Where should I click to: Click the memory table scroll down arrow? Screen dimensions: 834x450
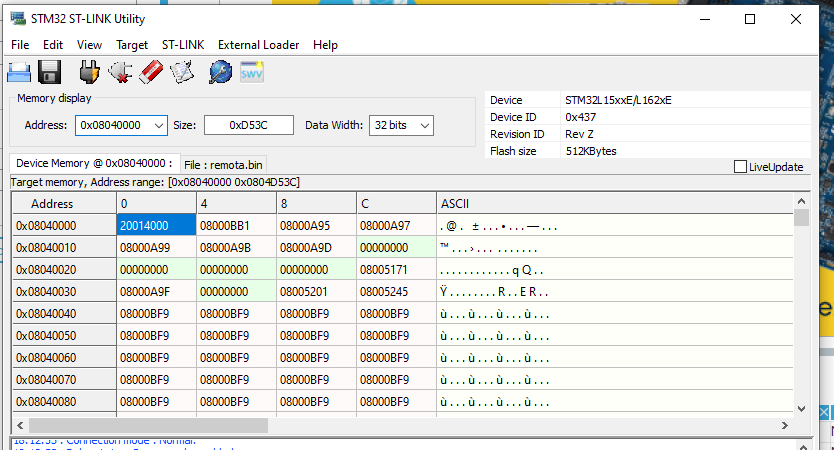[x=802, y=409]
